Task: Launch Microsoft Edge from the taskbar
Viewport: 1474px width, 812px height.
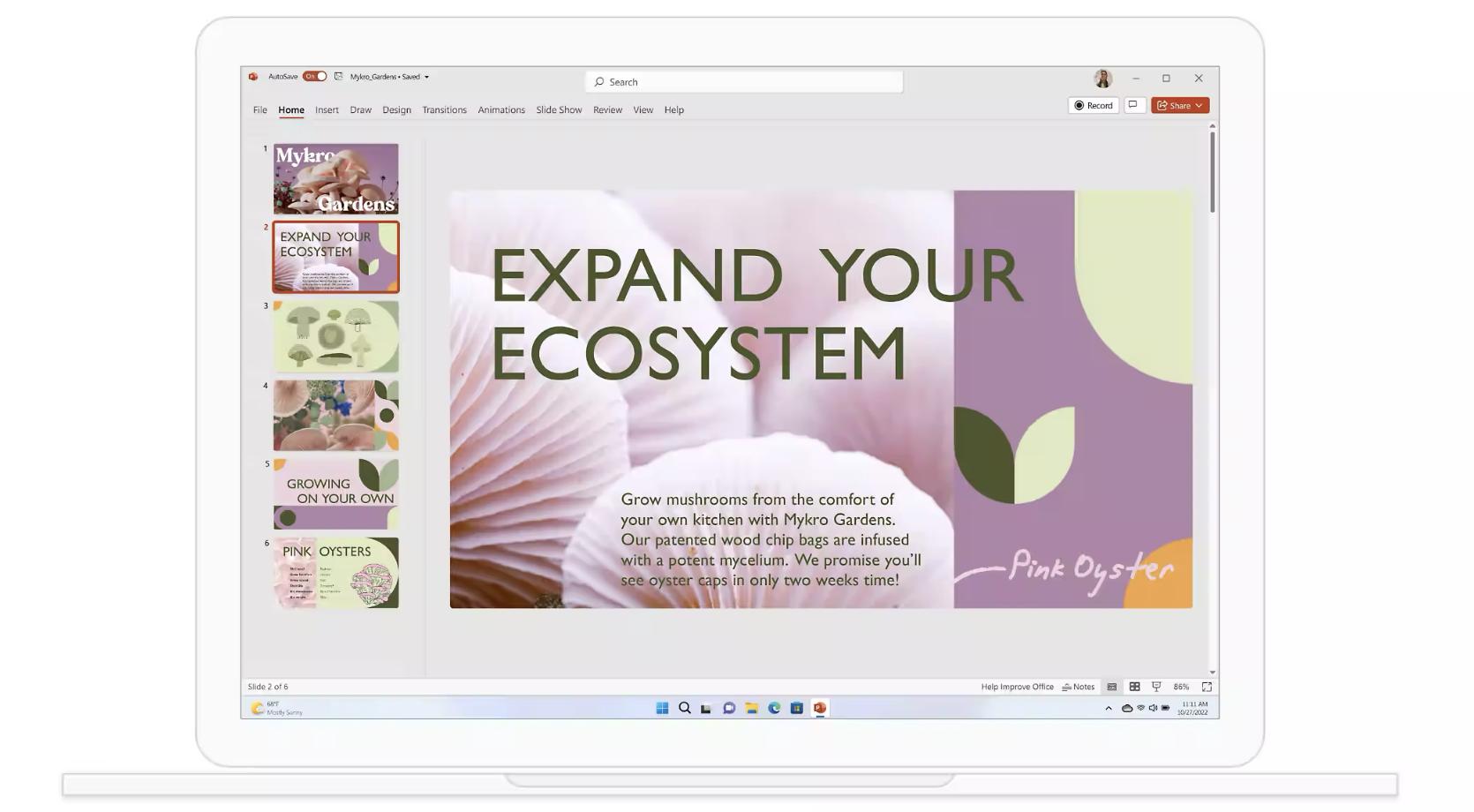Action: tap(774, 708)
